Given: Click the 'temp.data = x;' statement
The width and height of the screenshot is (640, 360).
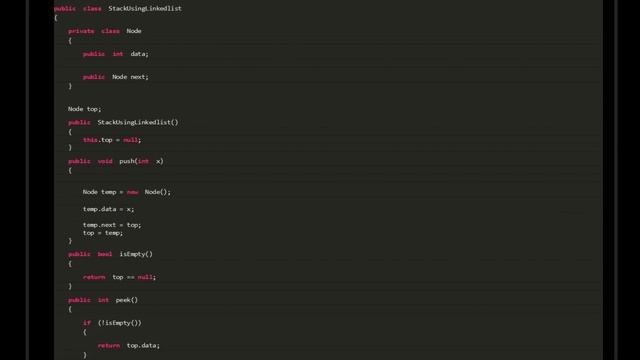Looking at the screenshot, I should tap(108, 209).
